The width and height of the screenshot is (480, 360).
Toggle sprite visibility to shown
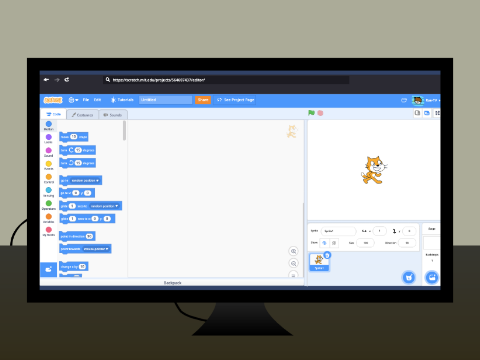pos(324,243)
